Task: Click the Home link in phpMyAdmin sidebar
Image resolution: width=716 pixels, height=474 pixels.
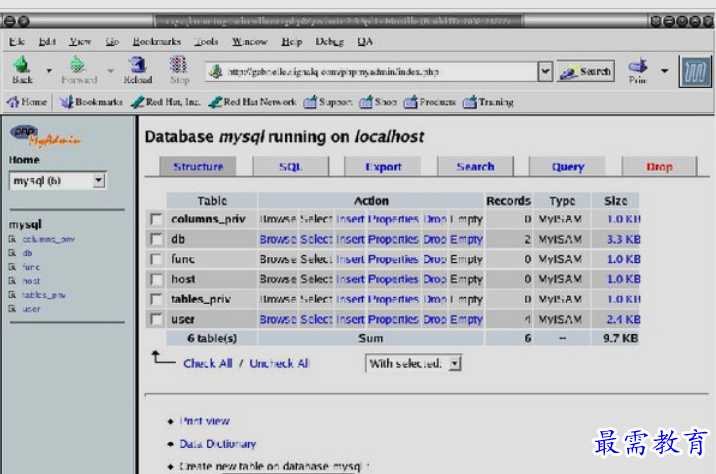Action: (x=24, y=160)
